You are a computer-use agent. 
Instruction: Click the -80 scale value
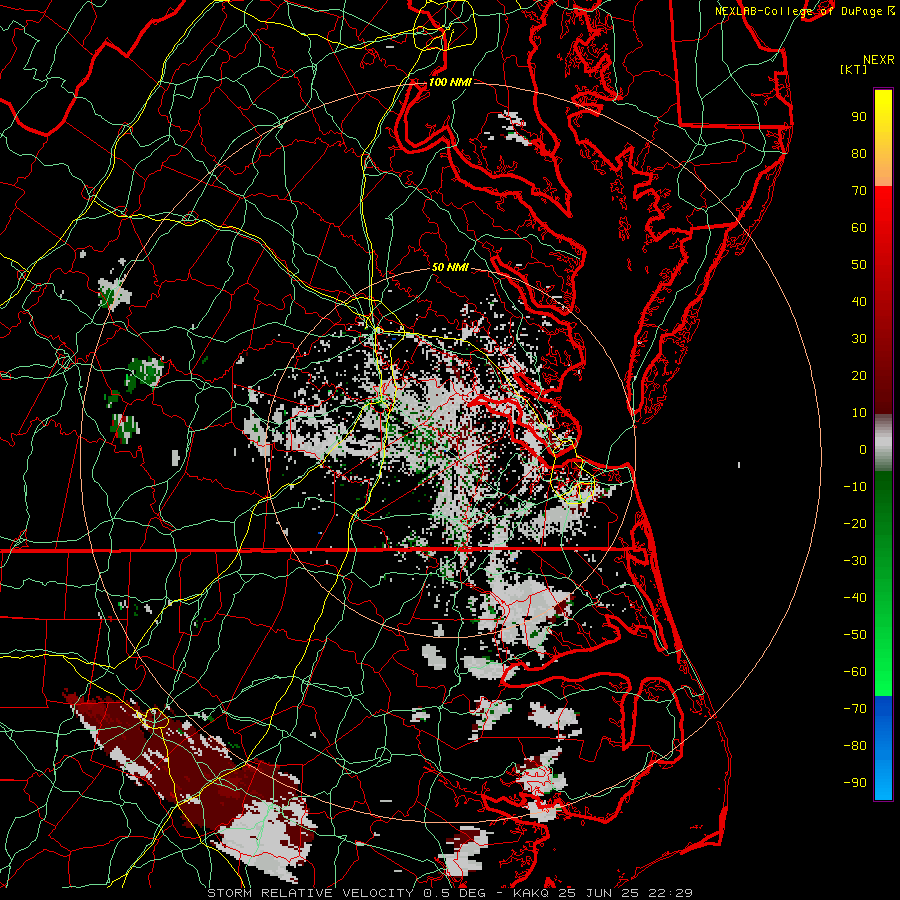point(855,746)
